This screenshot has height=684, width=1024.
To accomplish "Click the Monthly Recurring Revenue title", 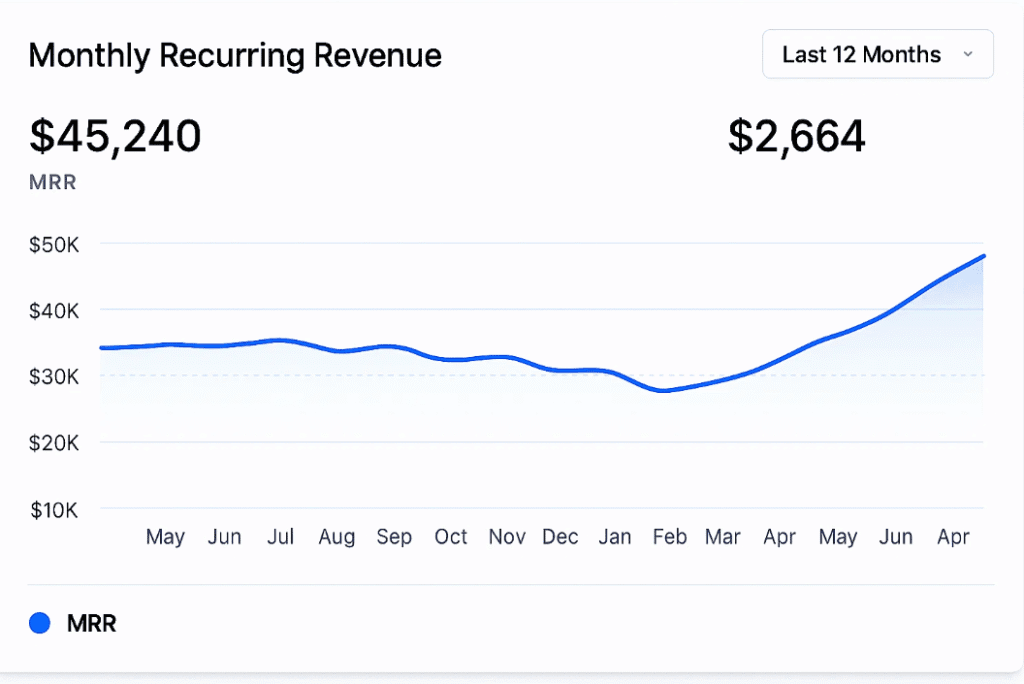I will click(235, 55).
